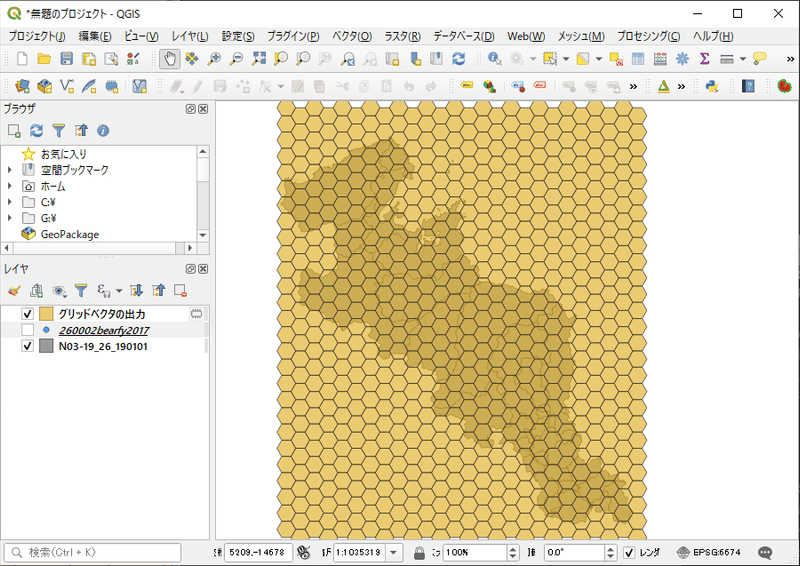Click the Browser panel filter funnel icon
Image resolution: width=800 pixels, height=566 pixels.
(x=59, y=131)
